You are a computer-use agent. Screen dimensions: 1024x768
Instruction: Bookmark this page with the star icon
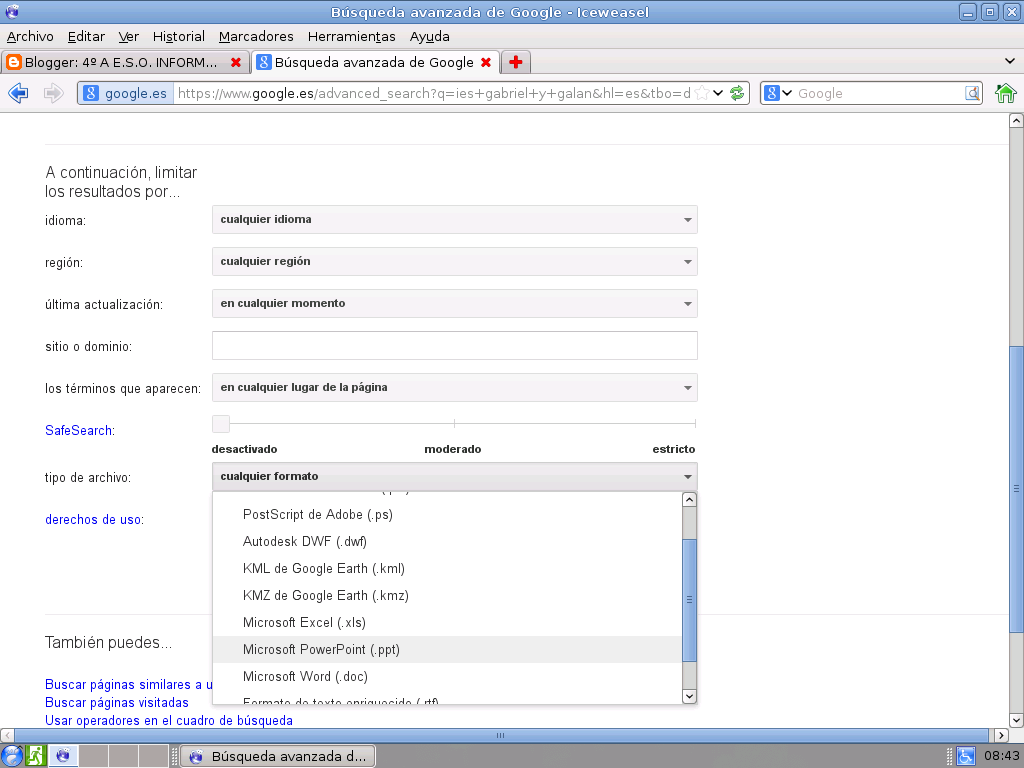click(x=702, y=93)
